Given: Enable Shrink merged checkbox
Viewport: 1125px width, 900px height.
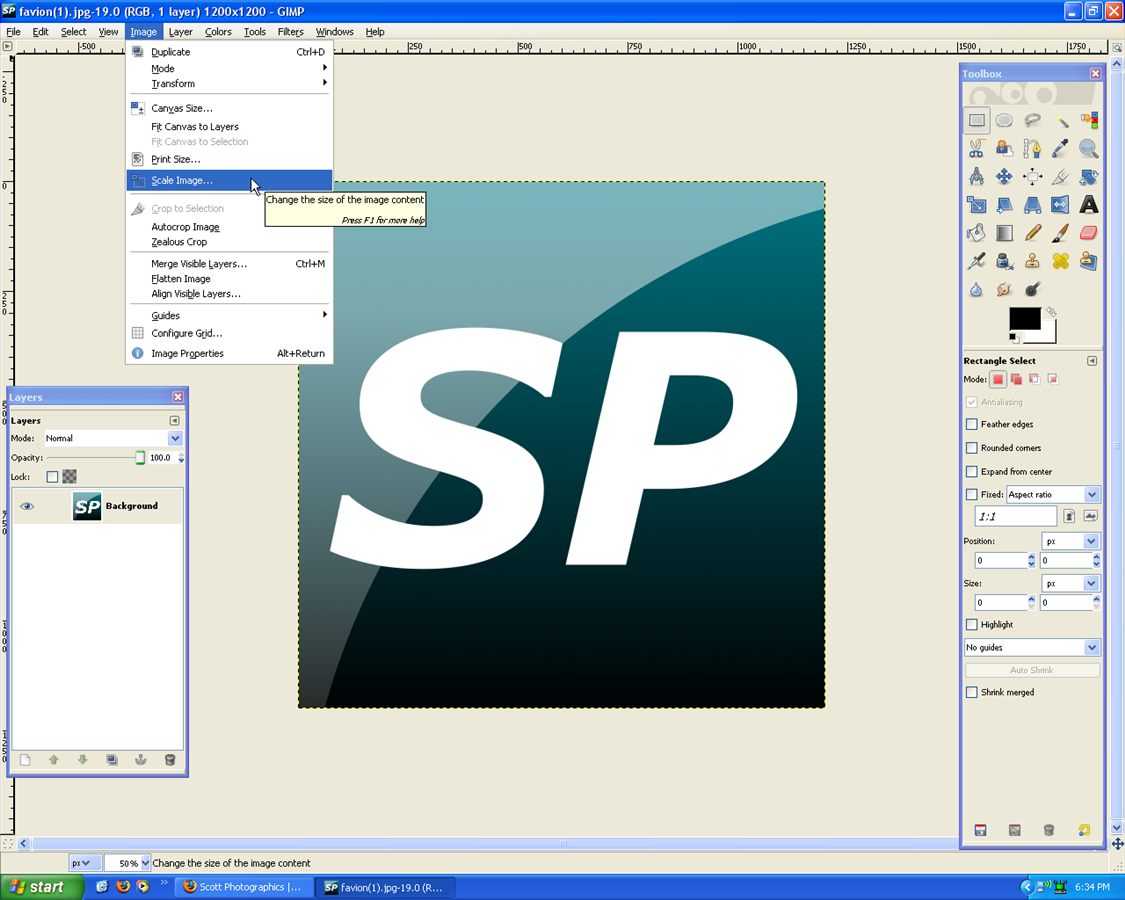Looking at the screenshot, I should coord(971,693).
